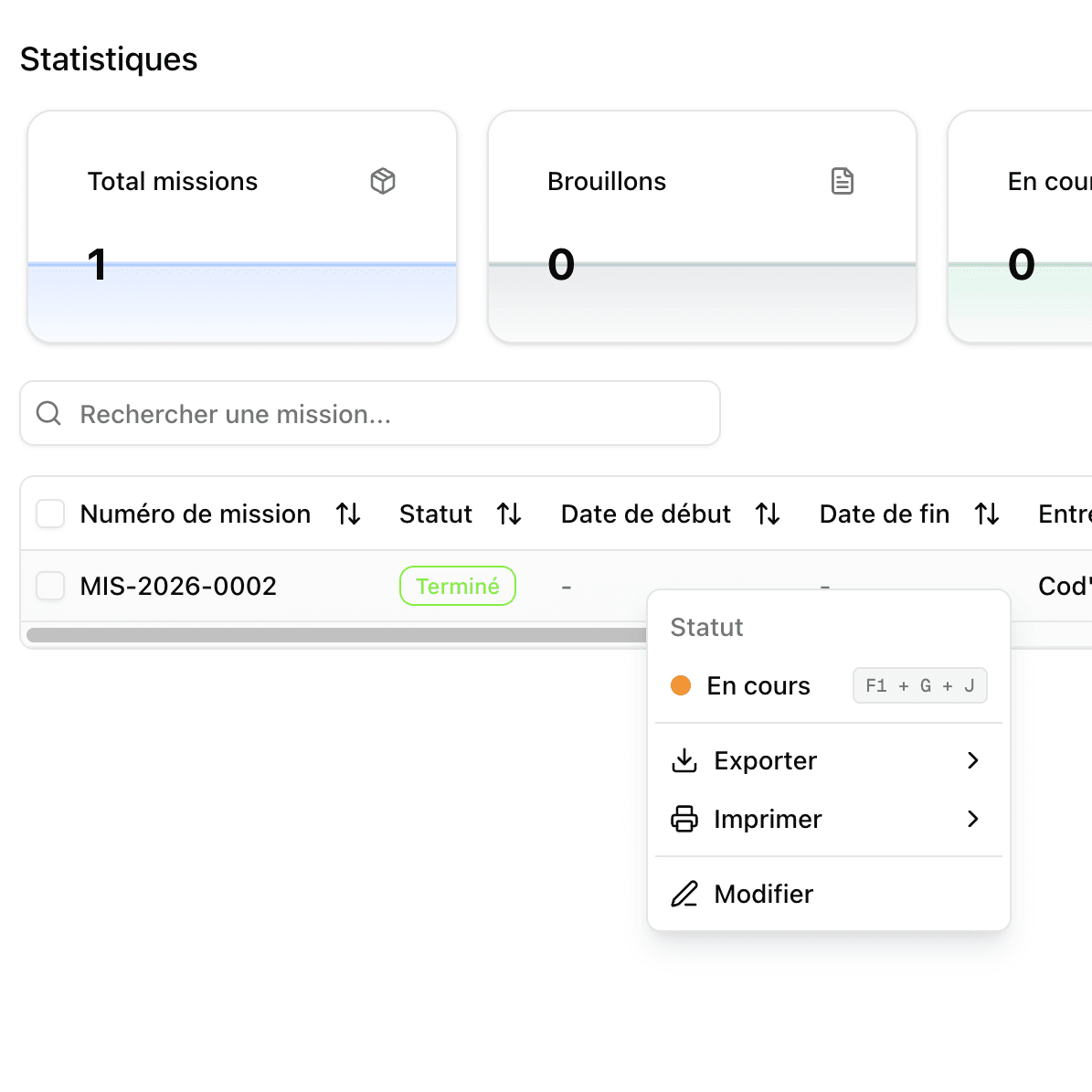1092x1092 pixels.
Task: Check the row checkbox for MIS-2026-0002
Action: 50,586
